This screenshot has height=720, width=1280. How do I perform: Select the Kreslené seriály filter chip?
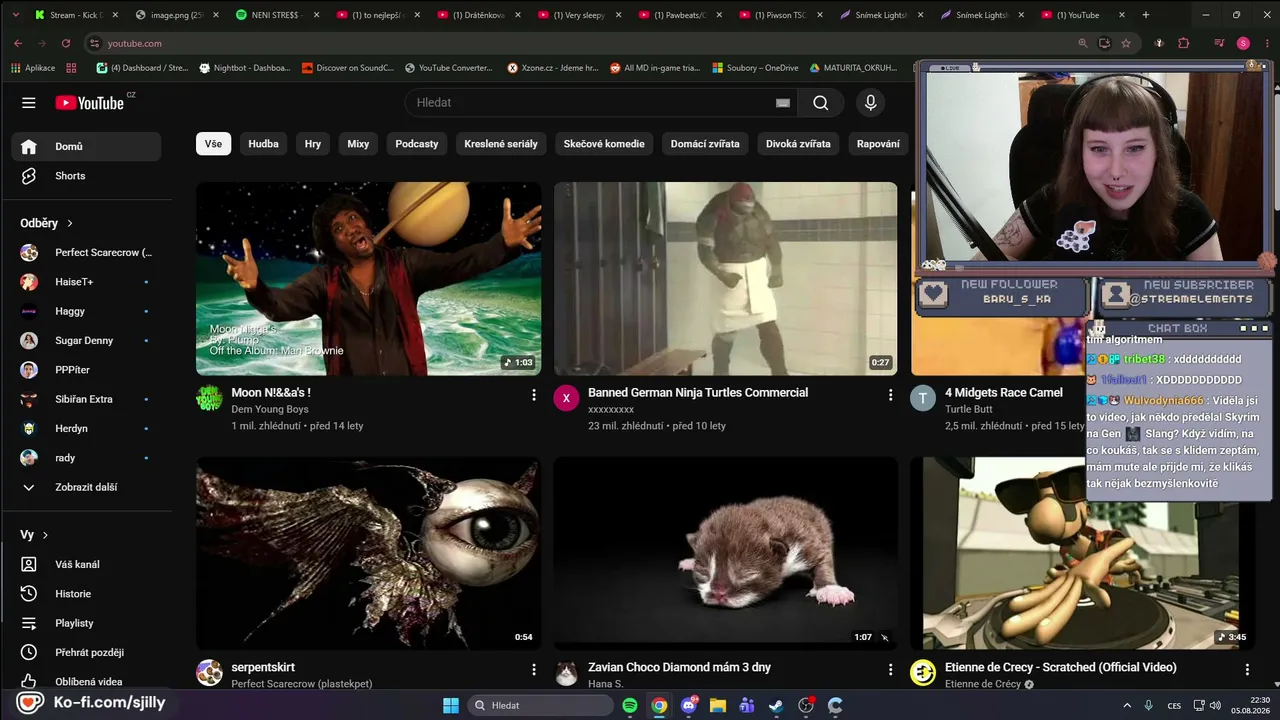pyautogui.click(x=501, y=144)
